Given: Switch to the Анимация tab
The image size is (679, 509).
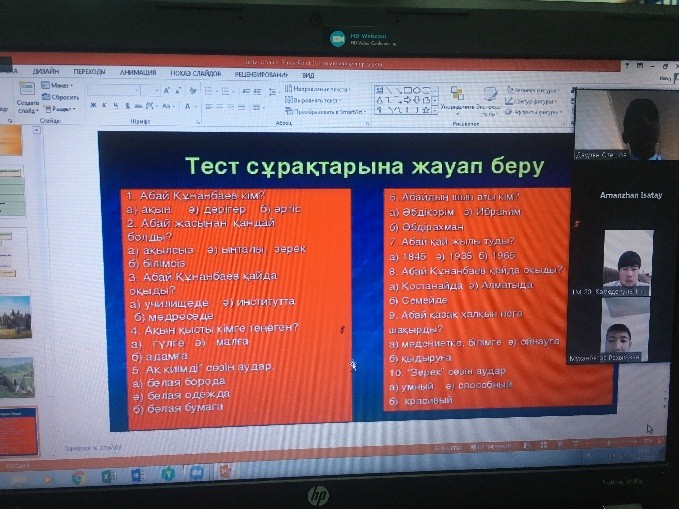Looking at the screenshot, I should (x=137, y=72).
